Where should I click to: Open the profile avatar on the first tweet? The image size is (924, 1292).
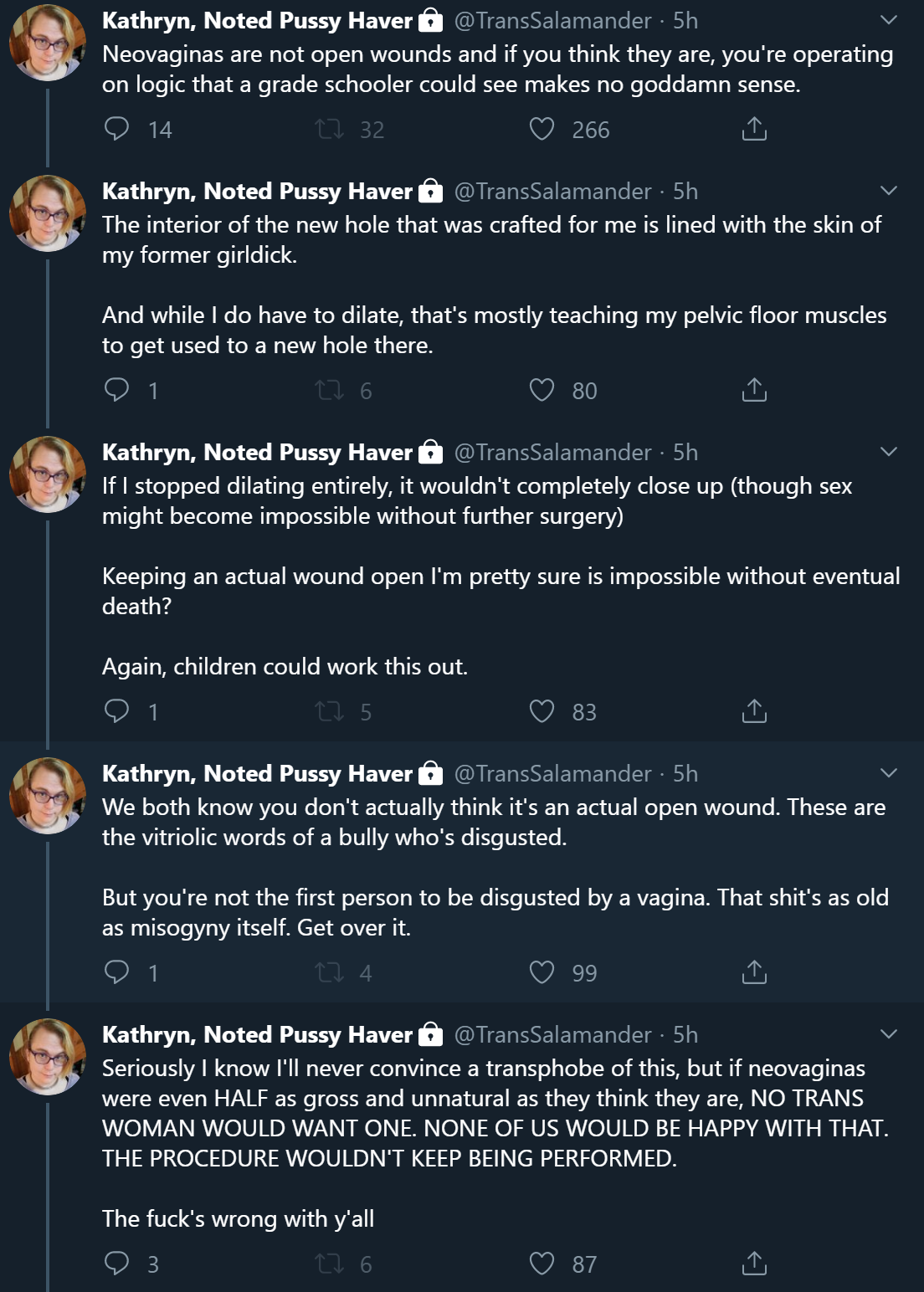(48, 42)
